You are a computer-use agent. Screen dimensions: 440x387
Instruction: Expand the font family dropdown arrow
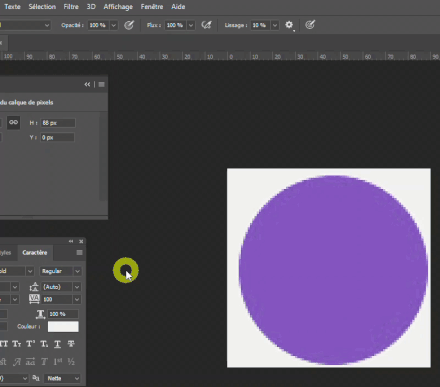[30, 271]
